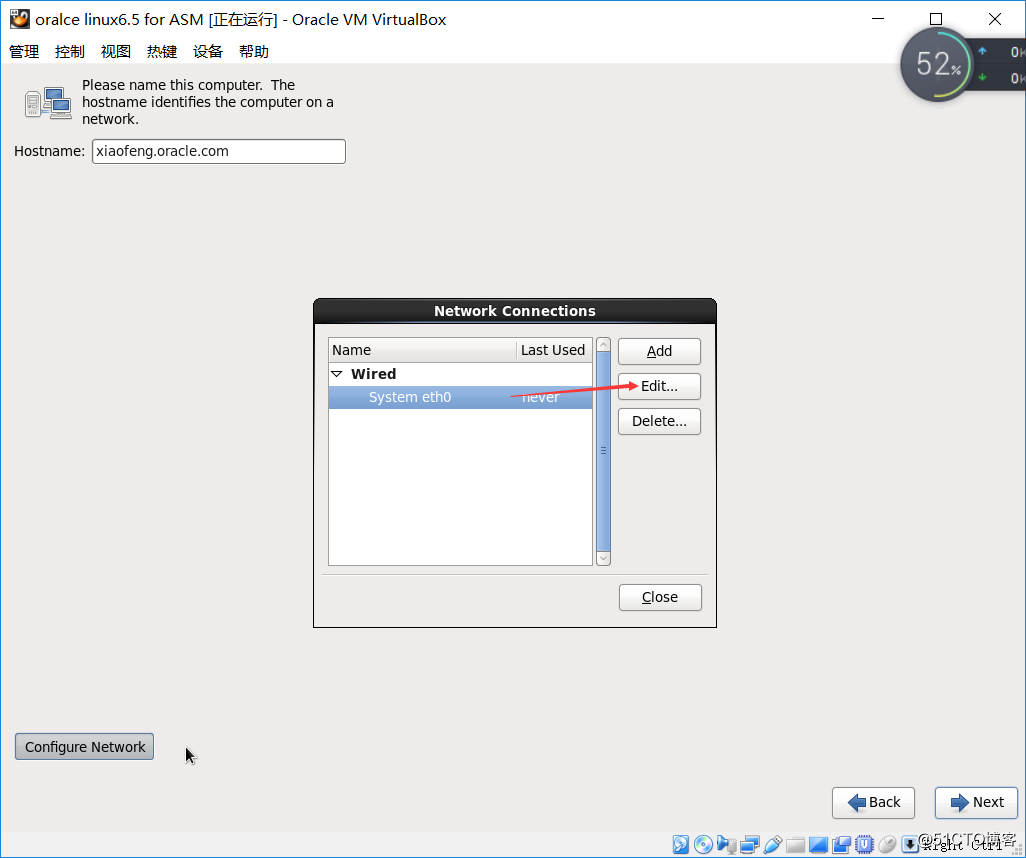Click the Hostname input field
Image resolution: width=1026 pixels, height=858 pixels.
[x=219, y=151]
